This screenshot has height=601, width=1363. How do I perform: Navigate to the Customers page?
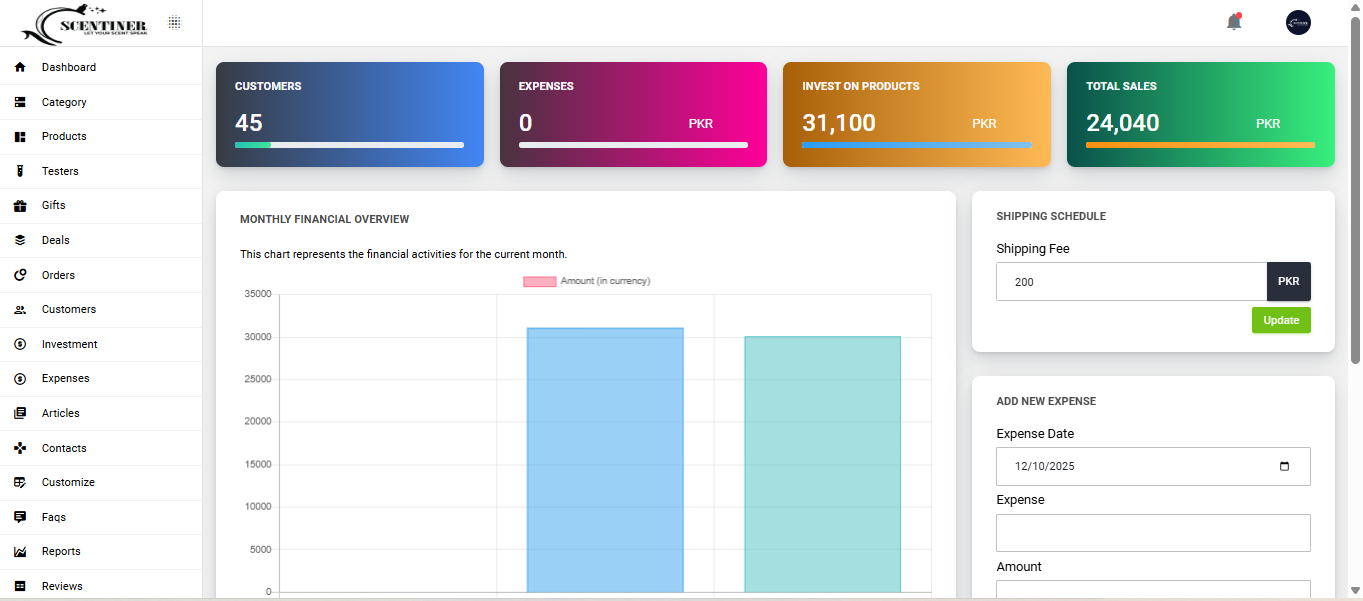68,310
